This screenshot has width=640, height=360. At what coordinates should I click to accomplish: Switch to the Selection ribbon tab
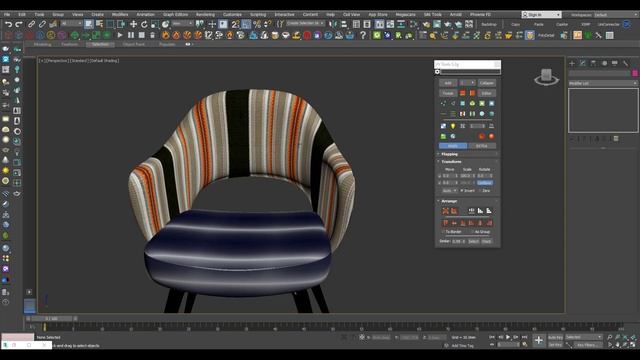100,44
